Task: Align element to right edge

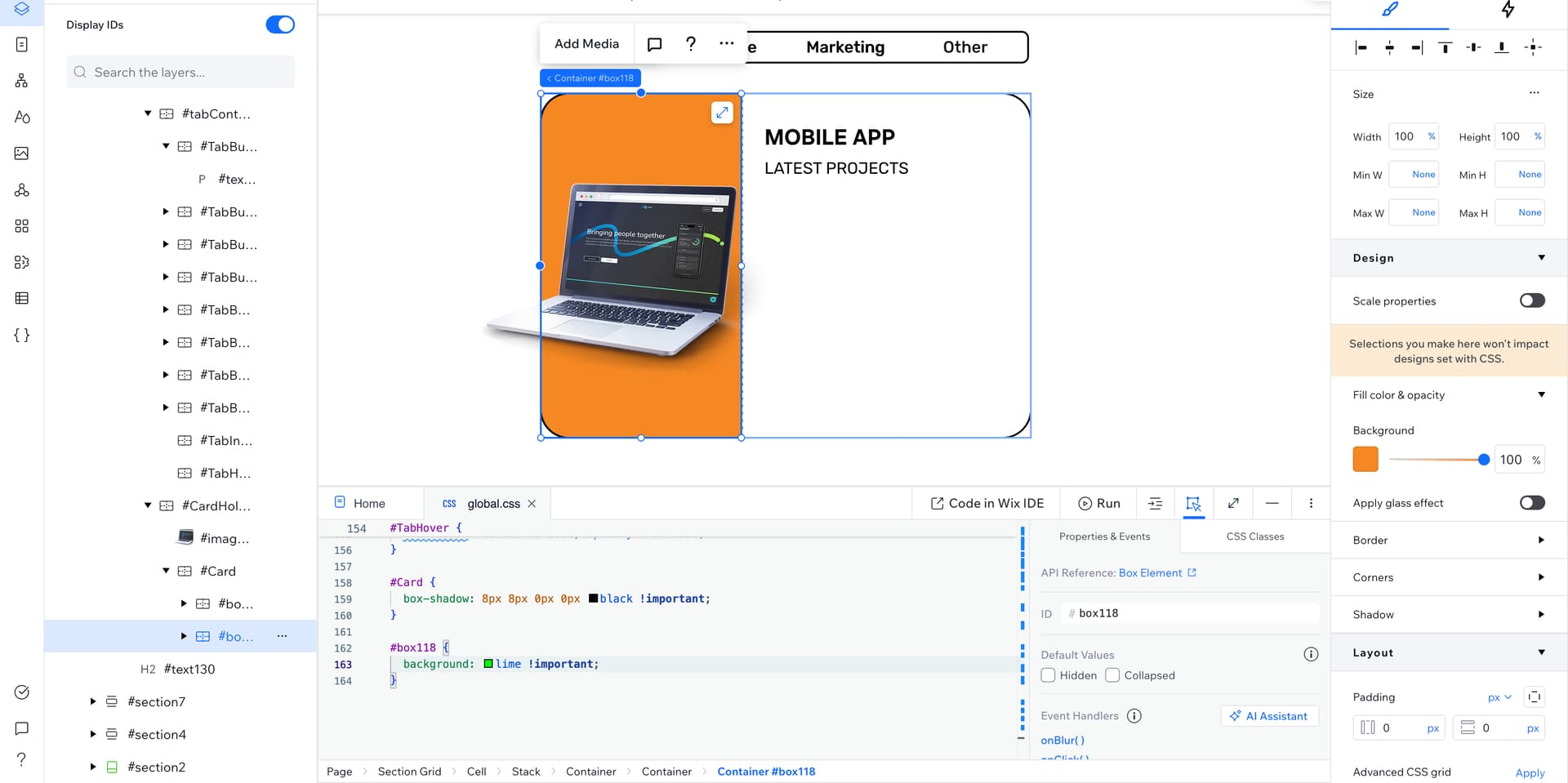Action: coord(1417,47)
